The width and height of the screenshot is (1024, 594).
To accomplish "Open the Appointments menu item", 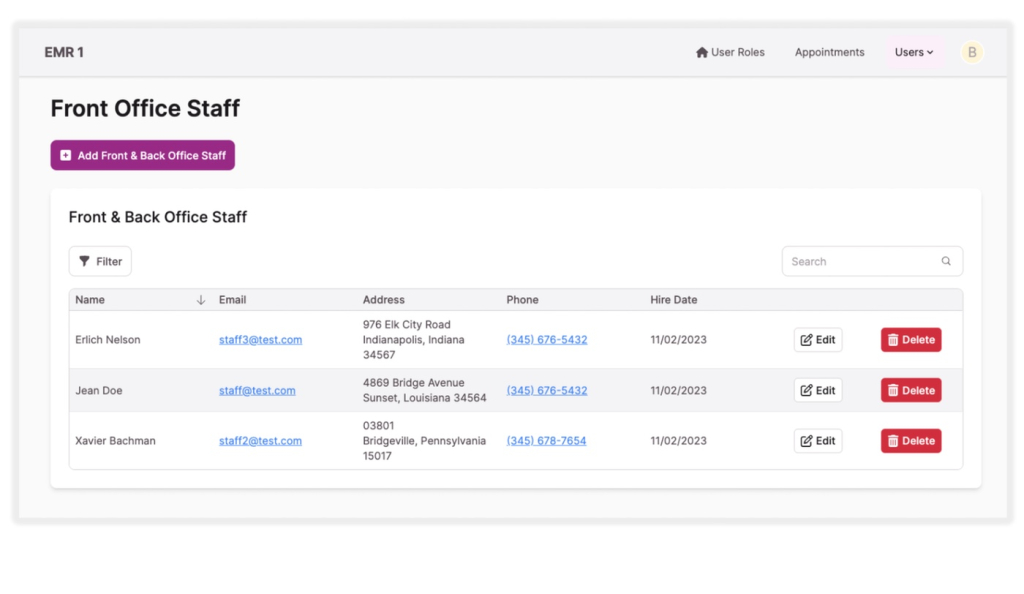I will pyautogui.click(x=829, y=53).
